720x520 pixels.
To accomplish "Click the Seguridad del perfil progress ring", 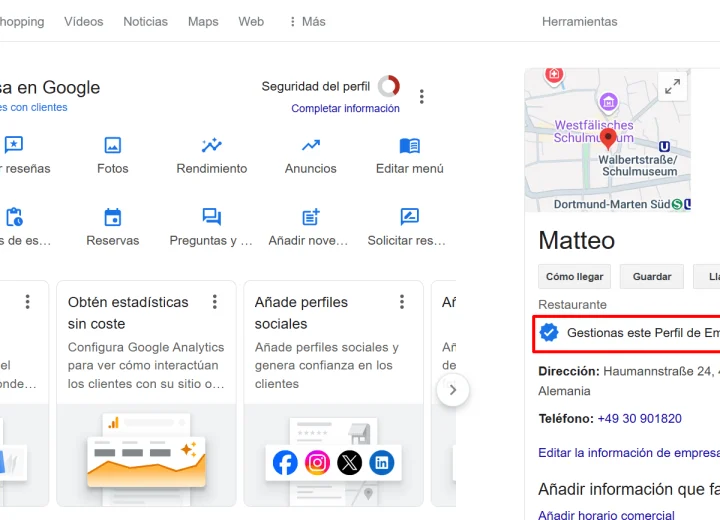I will pyautogui.click(x=388, y=86).
